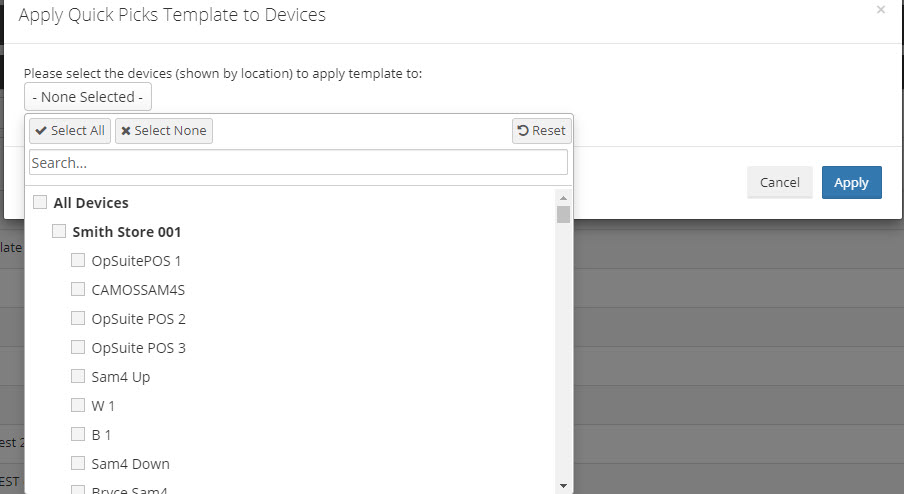Select the Sam4 Up checkbox
The width and height of the screenshot is (904, 494).
tap(78, 376)
